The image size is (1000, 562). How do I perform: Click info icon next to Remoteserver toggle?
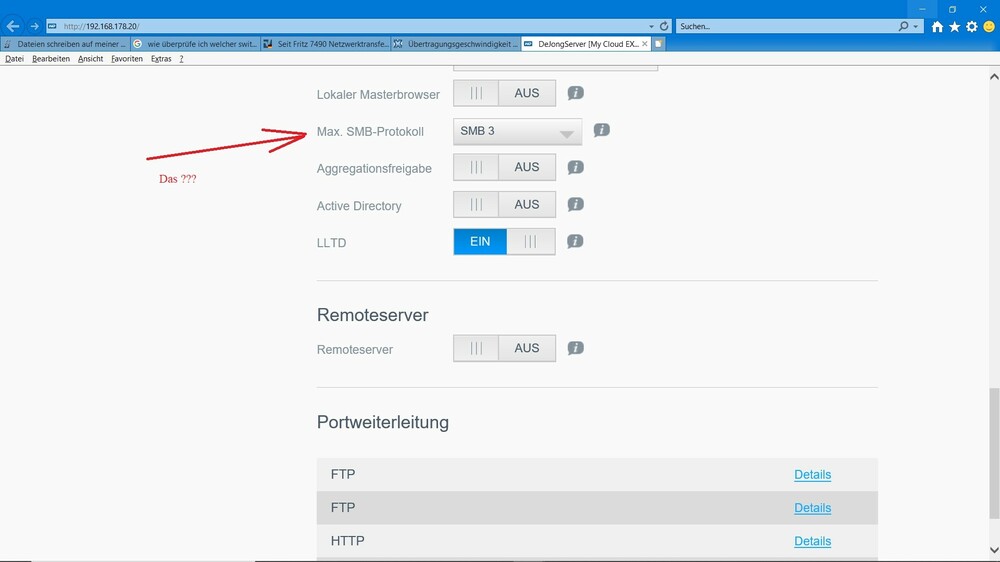(575, 348)
